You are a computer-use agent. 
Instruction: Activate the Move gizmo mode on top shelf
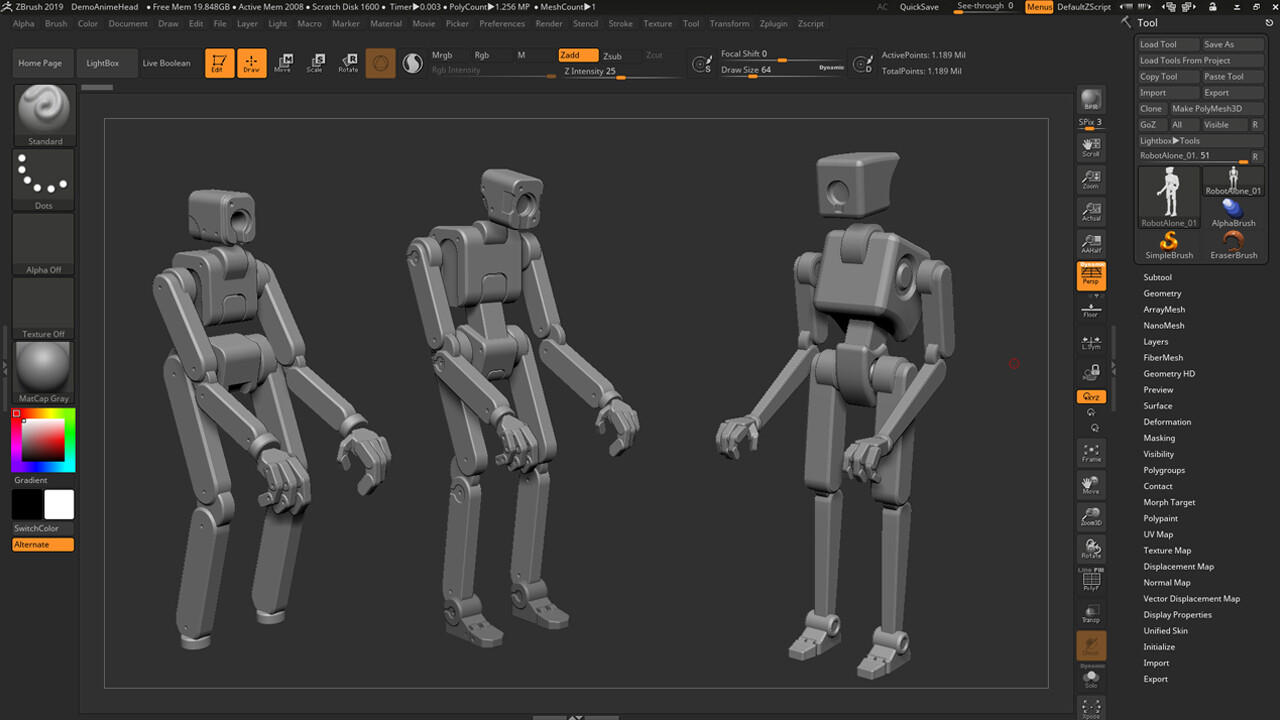point(284,62)
